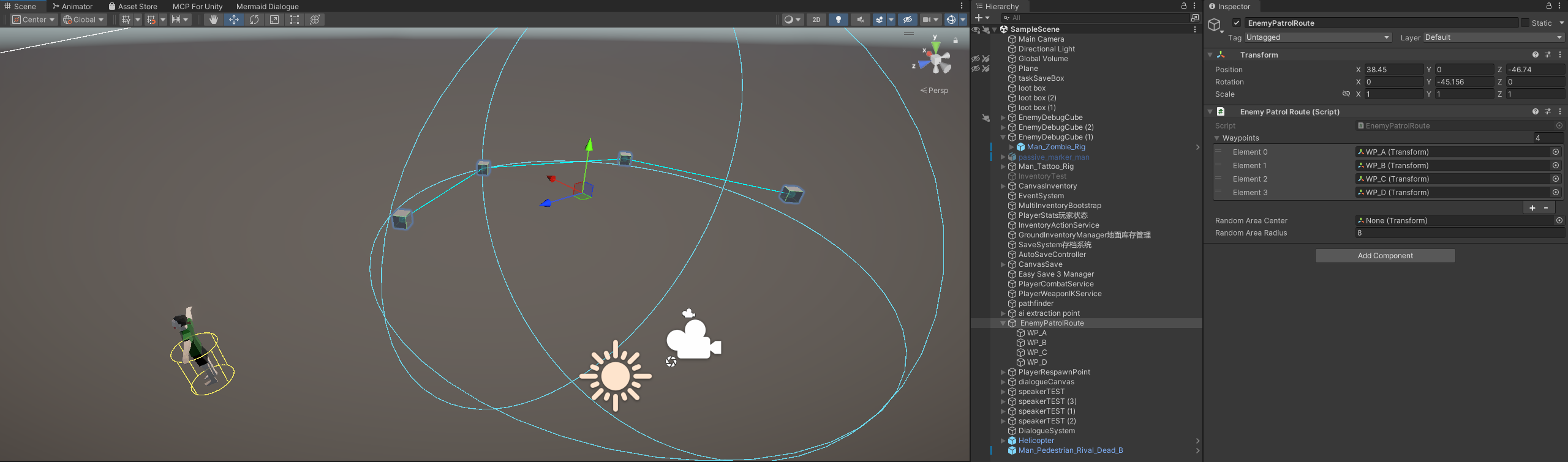1568x462 pixels.
Task: Open Transform preset sliders icon
Action: point(1548,54)
